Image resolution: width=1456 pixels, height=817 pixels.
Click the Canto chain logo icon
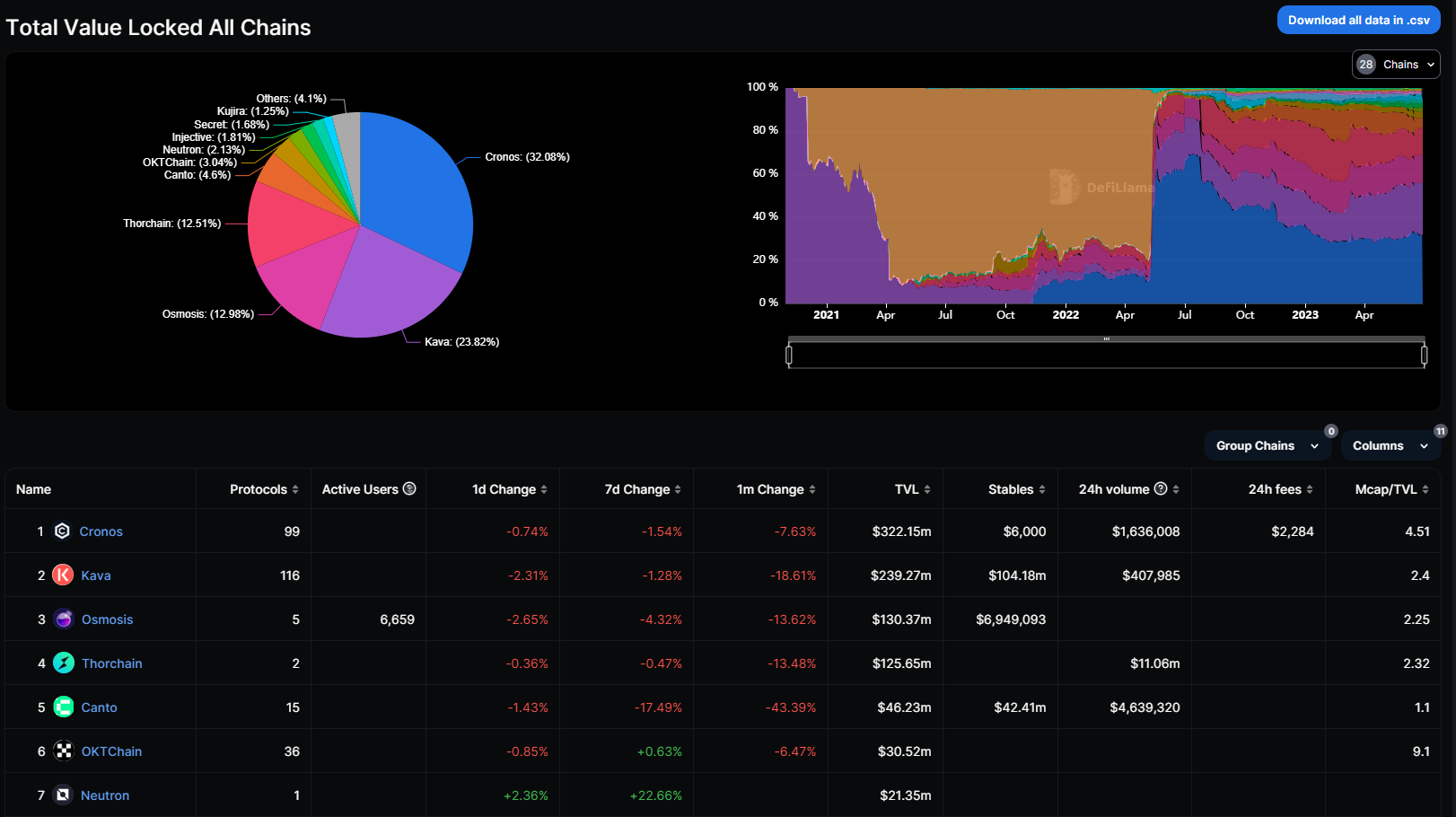point(64,707)
